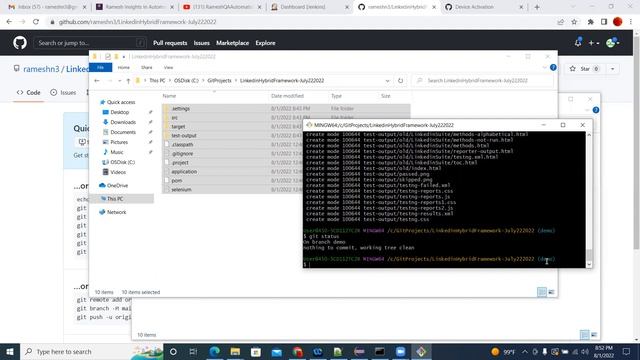
Task: Switch Explorer to details view icon
Action: tap(542, 292)
